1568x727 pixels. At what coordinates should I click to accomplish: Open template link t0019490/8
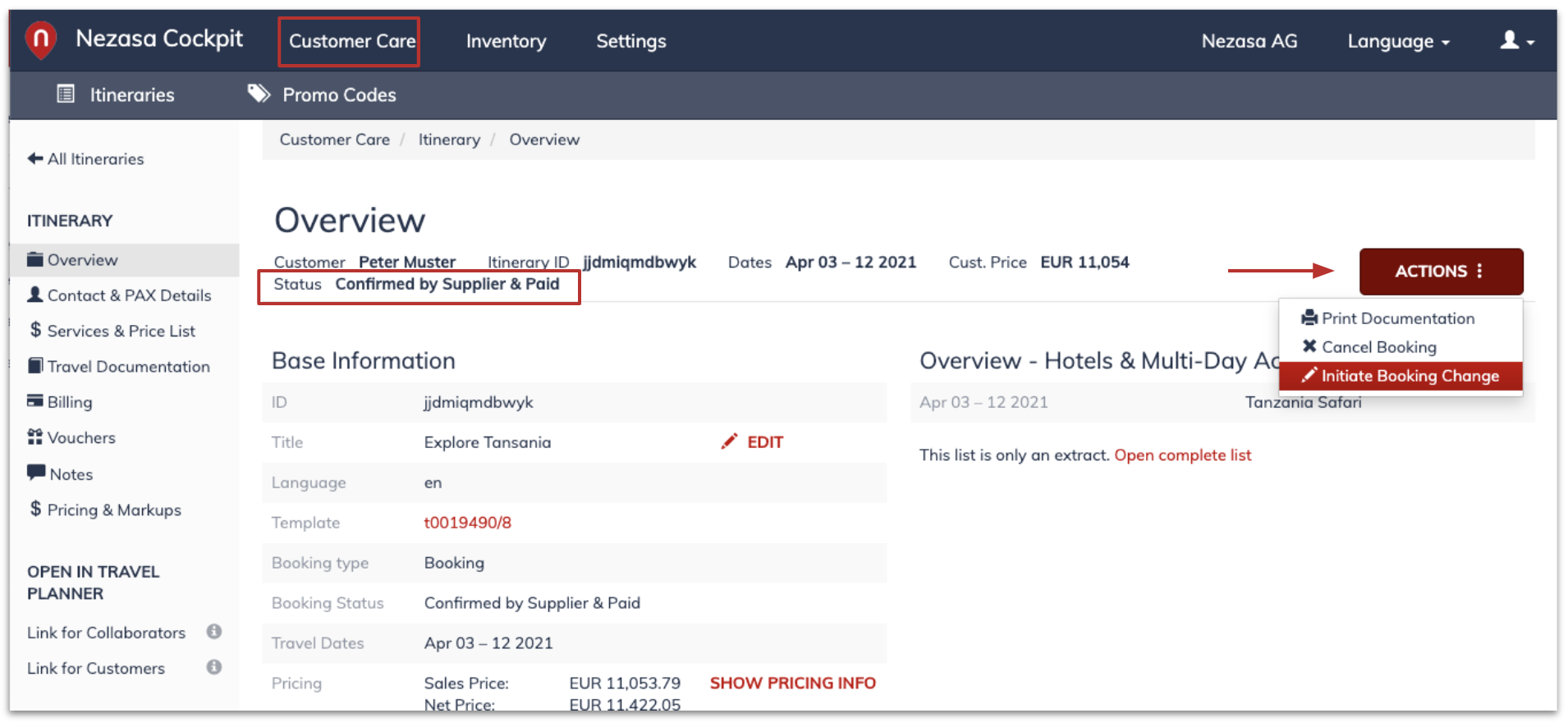[467, 523]
